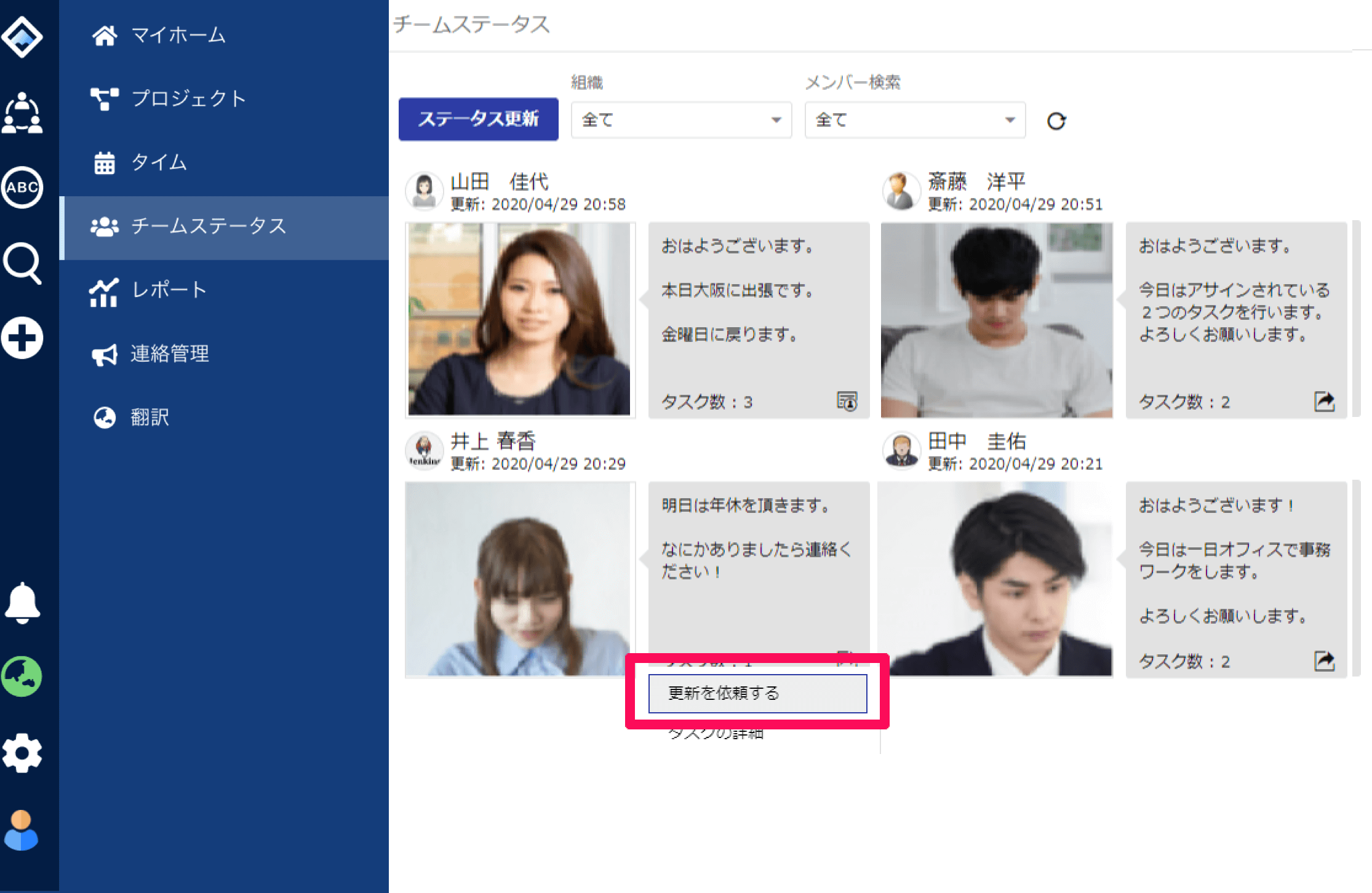This screenshot has height=893, width=1372.
Task: Click the name 田中 圭佑
Action: 977,442
